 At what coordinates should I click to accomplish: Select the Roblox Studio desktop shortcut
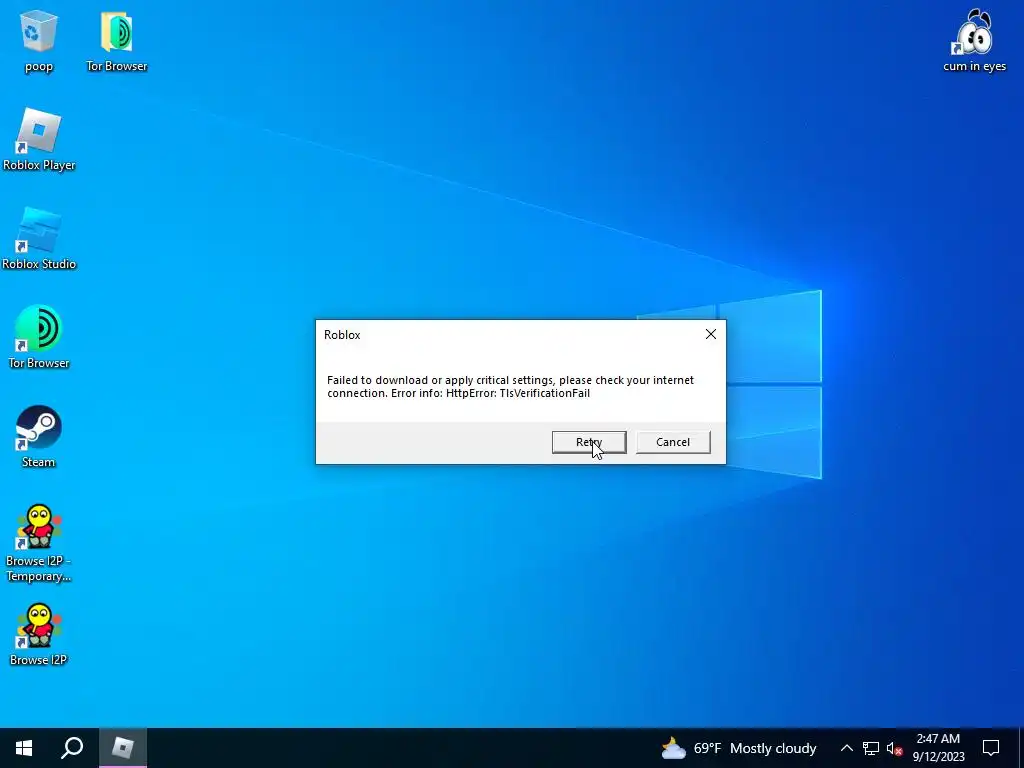click(x=39, y=238)
